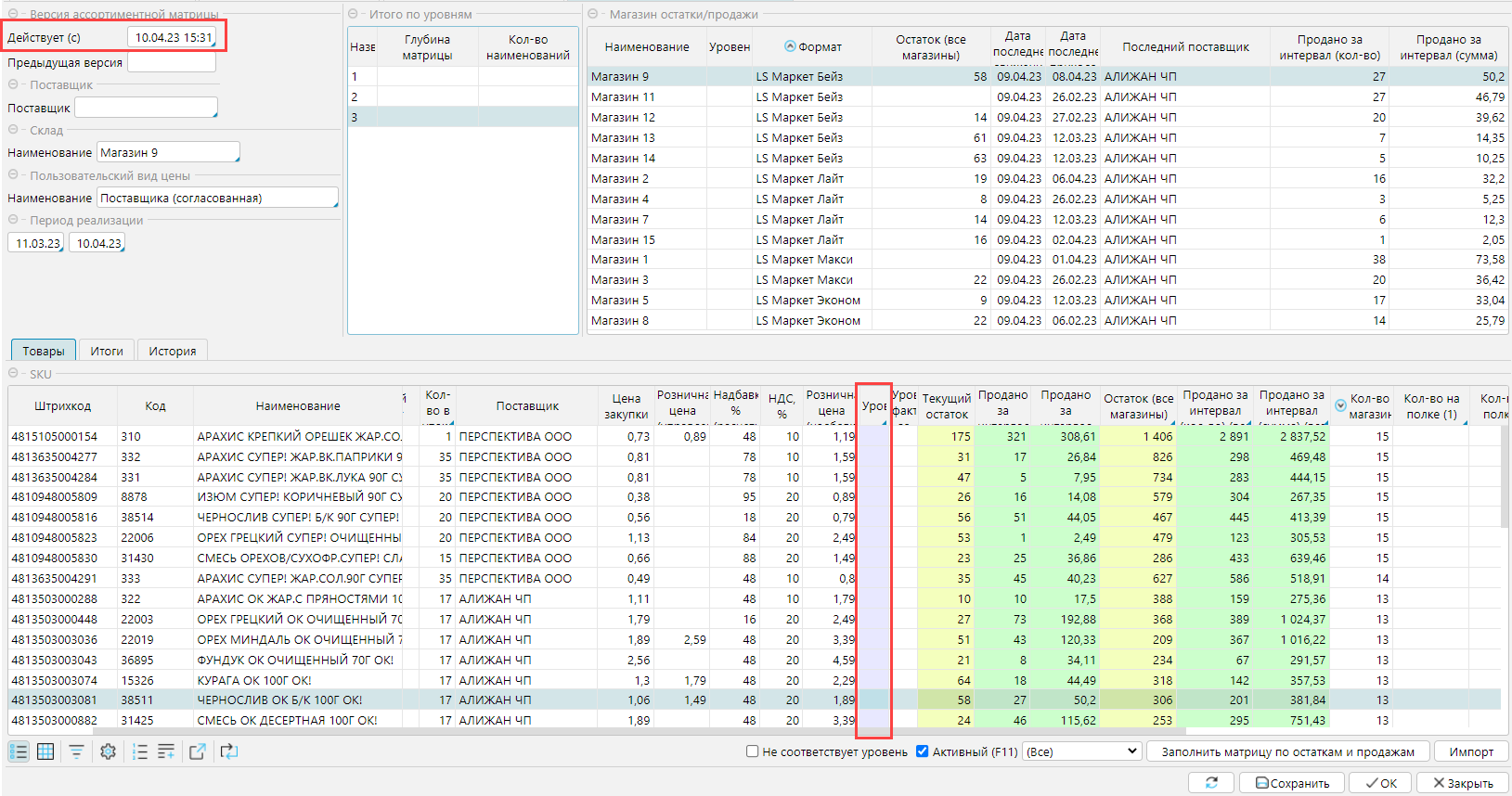This screenshot has width=1512, height=796.
Task: Collapse the 'Период реализации' group
Action: pos(13,220)
